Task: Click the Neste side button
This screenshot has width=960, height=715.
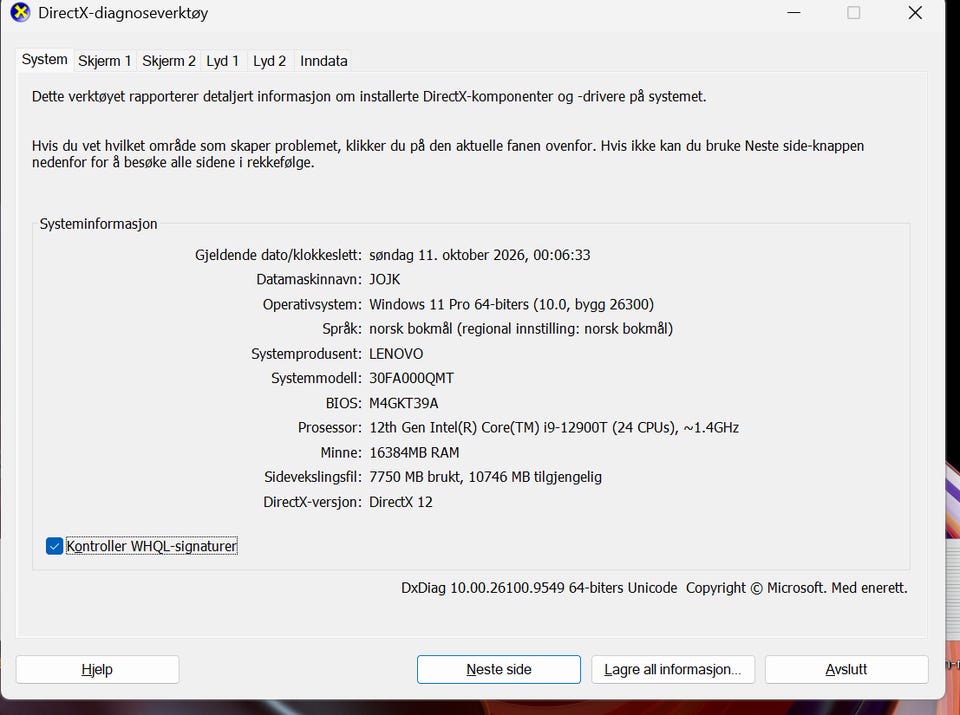Action: click(x=499, y=670)
